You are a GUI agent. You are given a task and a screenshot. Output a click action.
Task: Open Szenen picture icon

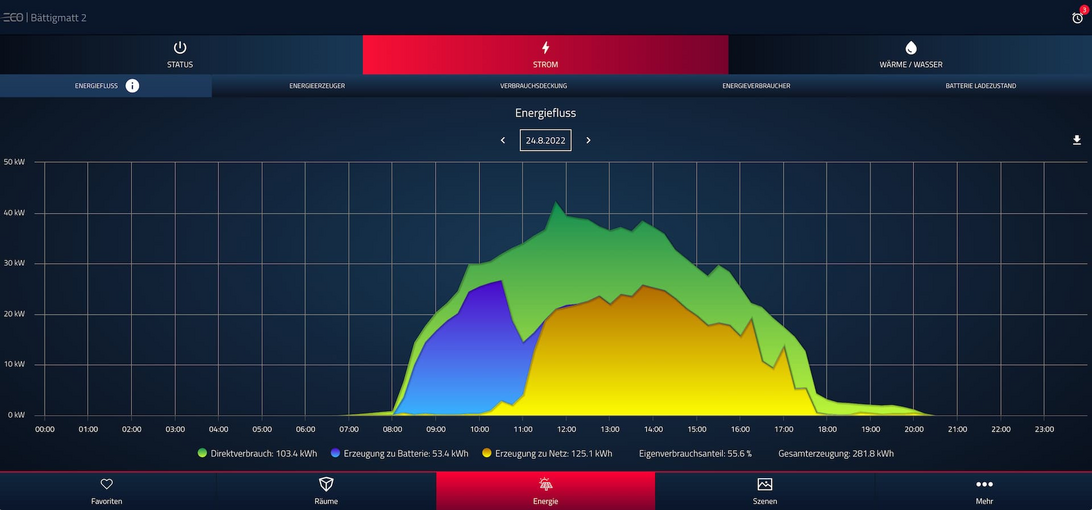point(764,484)
